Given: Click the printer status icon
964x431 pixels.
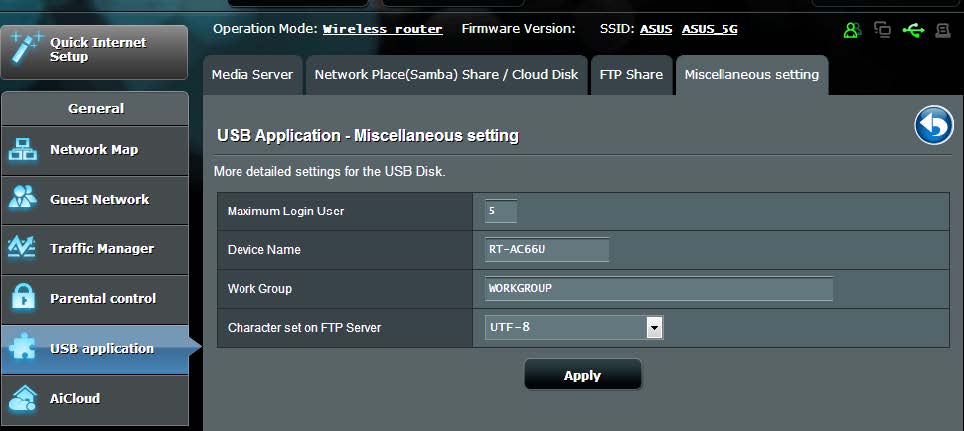Looking at the screenshot, I should (943, 30).
